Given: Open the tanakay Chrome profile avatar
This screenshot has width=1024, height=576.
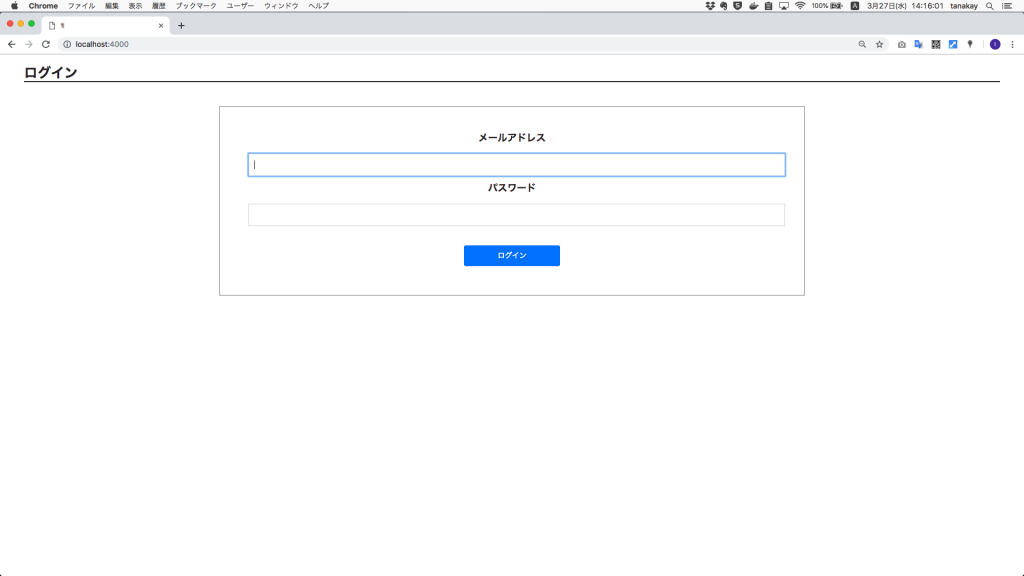Looking at the screenshot, I should coord(995,44).
